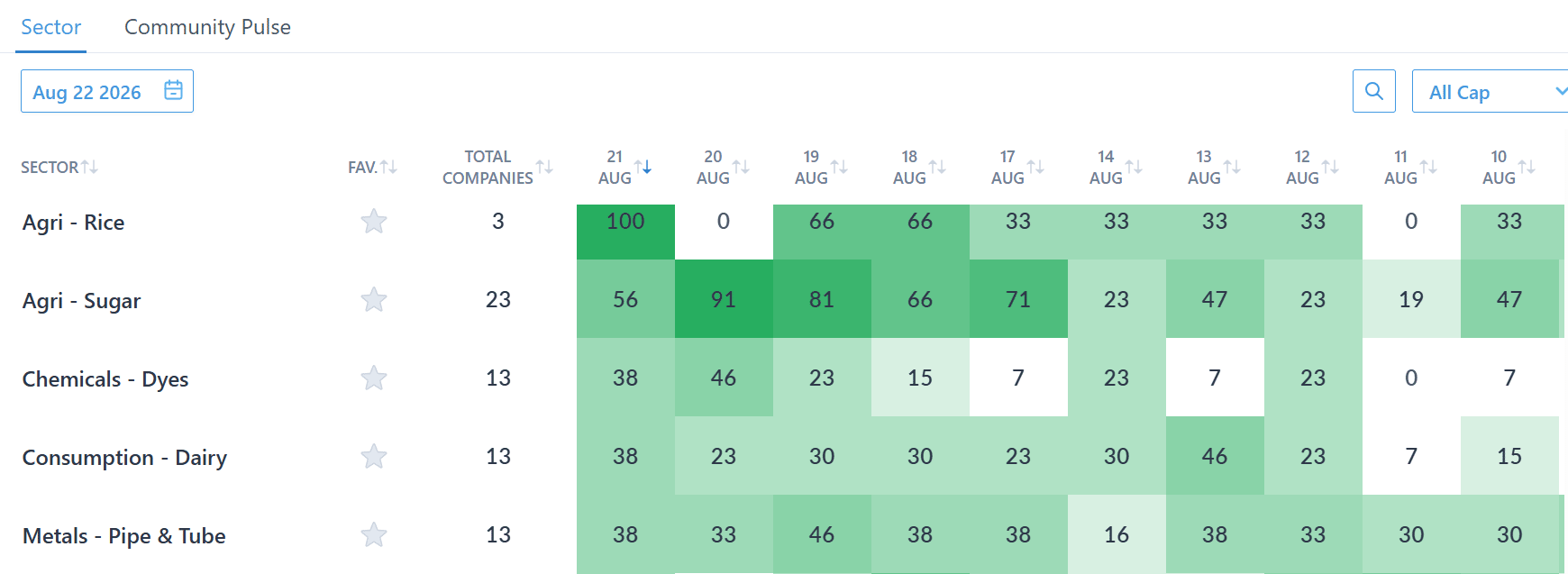
Task: Open the Aug 22 2026 date picker
Action: click(107, 91)
